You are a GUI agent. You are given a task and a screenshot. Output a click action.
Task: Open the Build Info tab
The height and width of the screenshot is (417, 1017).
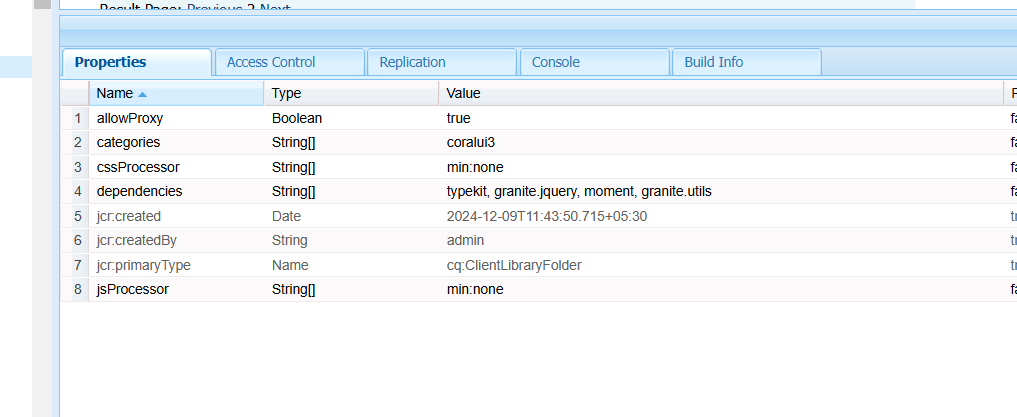(713, 62)
